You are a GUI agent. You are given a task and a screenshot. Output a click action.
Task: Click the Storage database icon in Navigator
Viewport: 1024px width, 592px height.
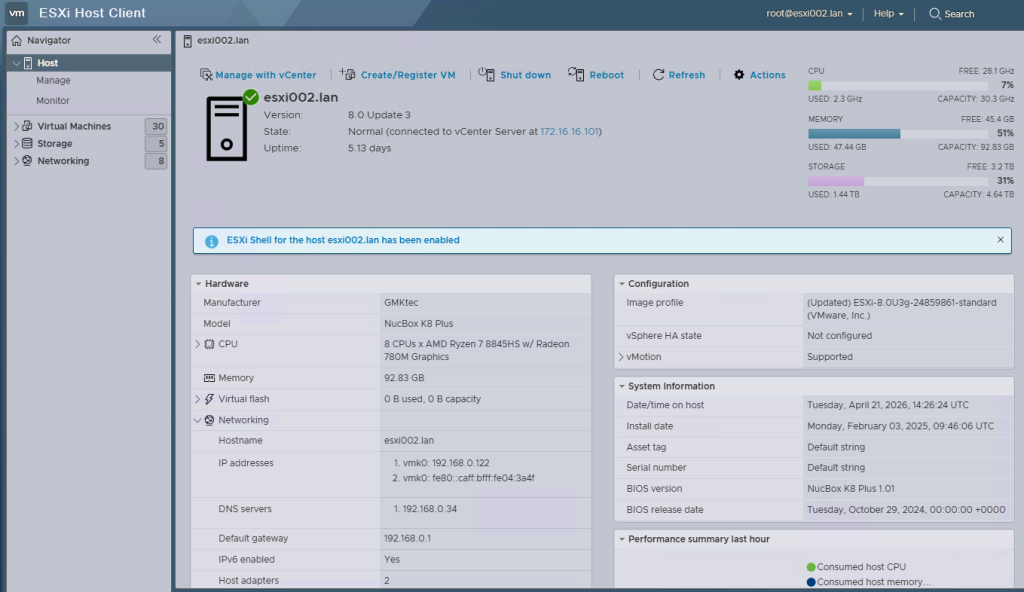[x=27, y=143]
